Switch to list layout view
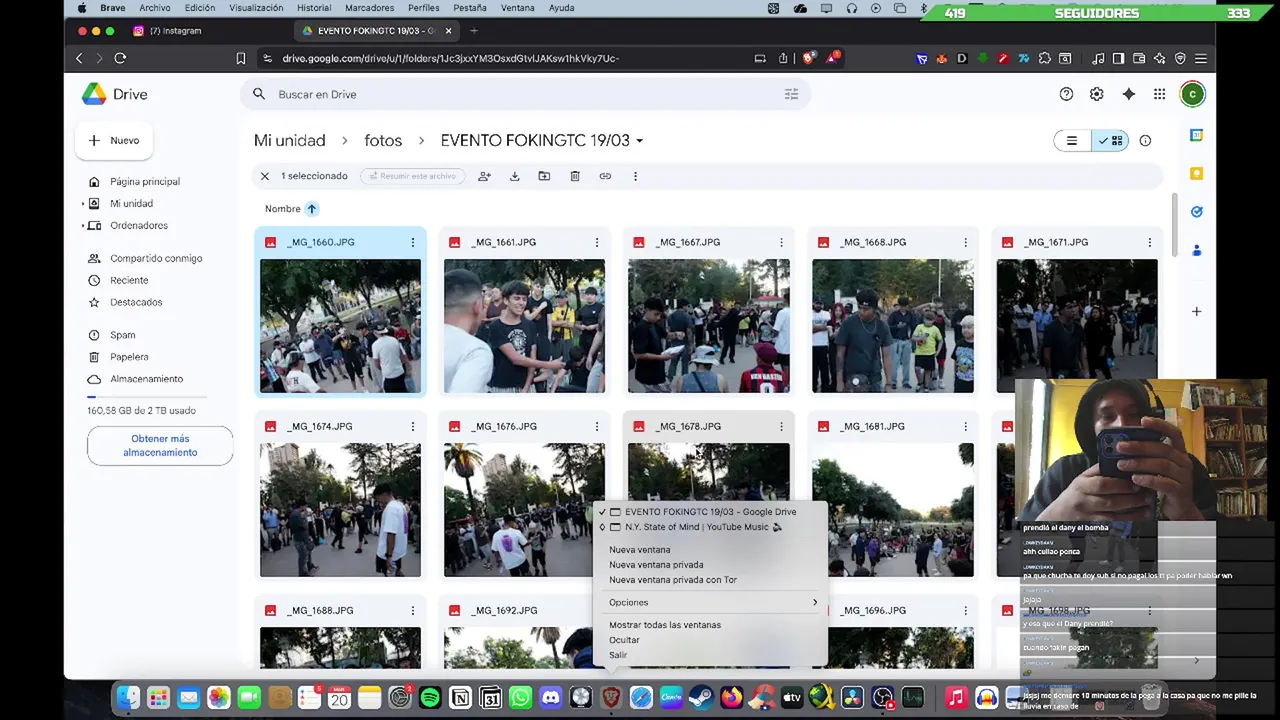Screen dimensions: 1280x720 (1072, 140)
